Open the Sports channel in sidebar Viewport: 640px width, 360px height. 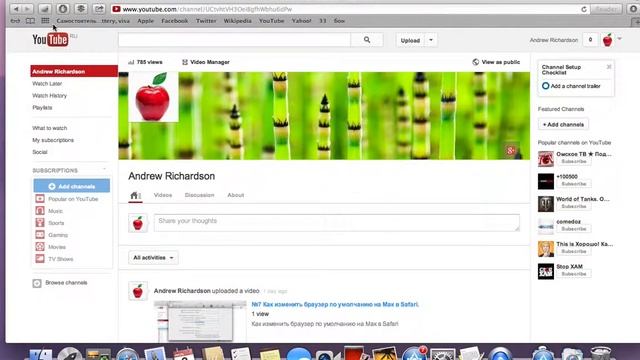click(50, 223)
